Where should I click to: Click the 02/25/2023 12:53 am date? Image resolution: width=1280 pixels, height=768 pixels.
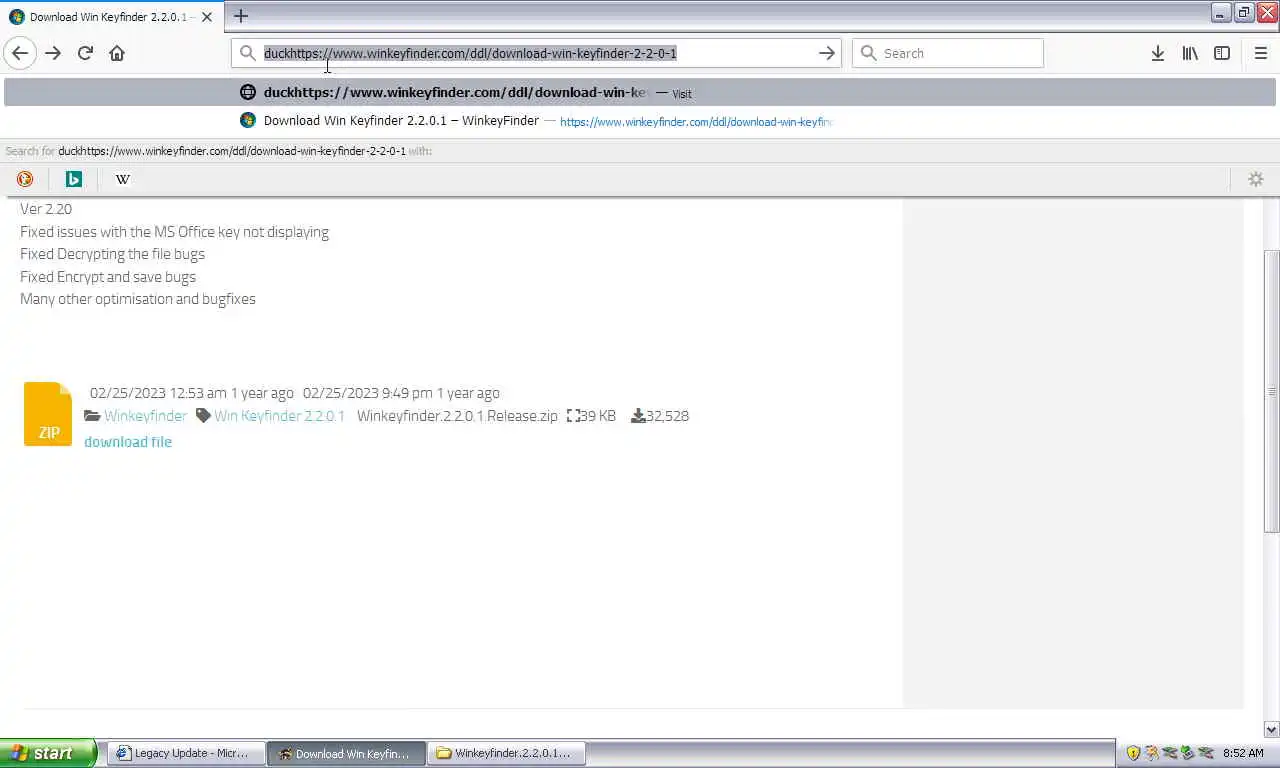(x=158, y=393)
